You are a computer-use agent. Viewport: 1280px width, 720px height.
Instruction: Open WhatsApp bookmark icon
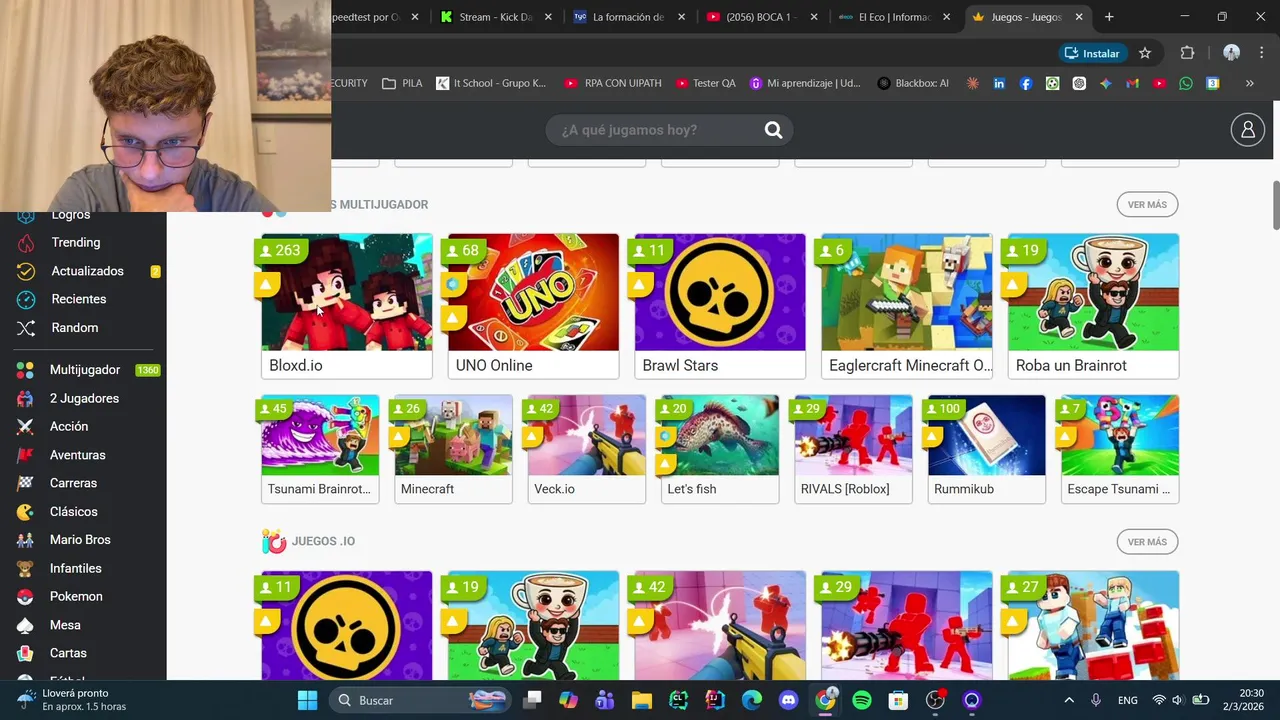click(x=1186, y=84)
